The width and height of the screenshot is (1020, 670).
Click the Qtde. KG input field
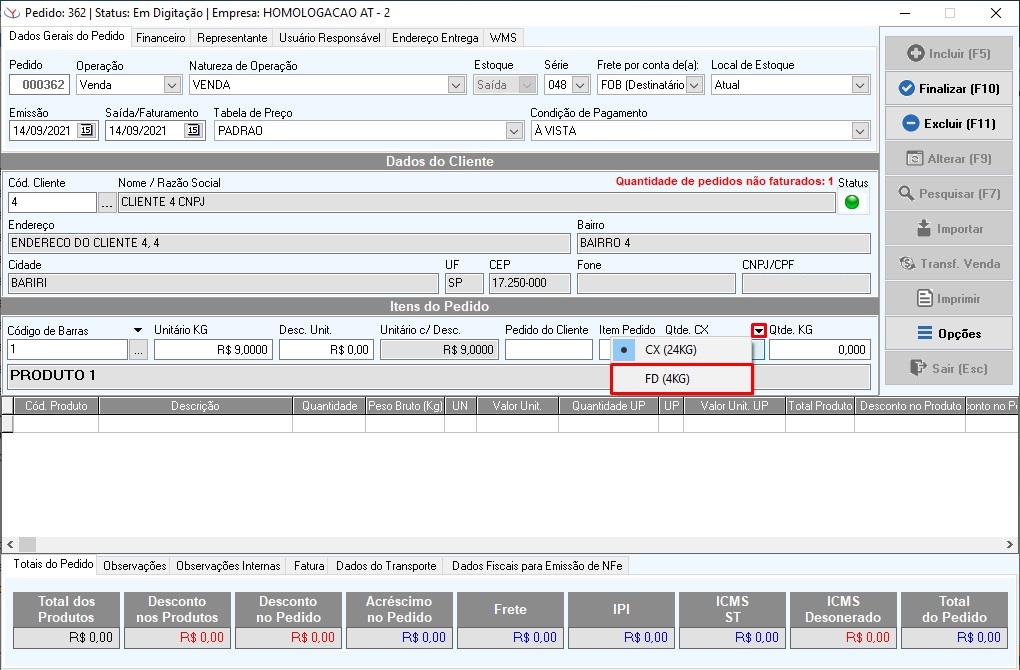[819, 350]
